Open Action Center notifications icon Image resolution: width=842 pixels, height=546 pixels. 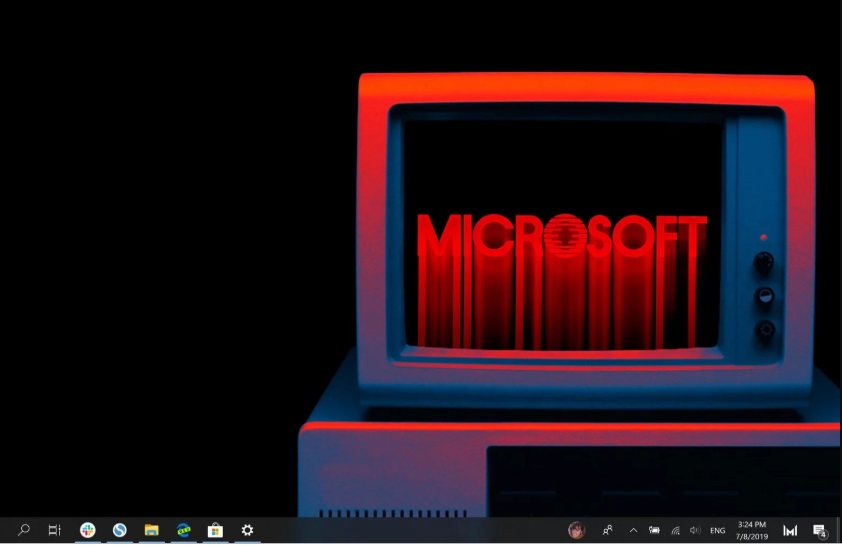819,530
